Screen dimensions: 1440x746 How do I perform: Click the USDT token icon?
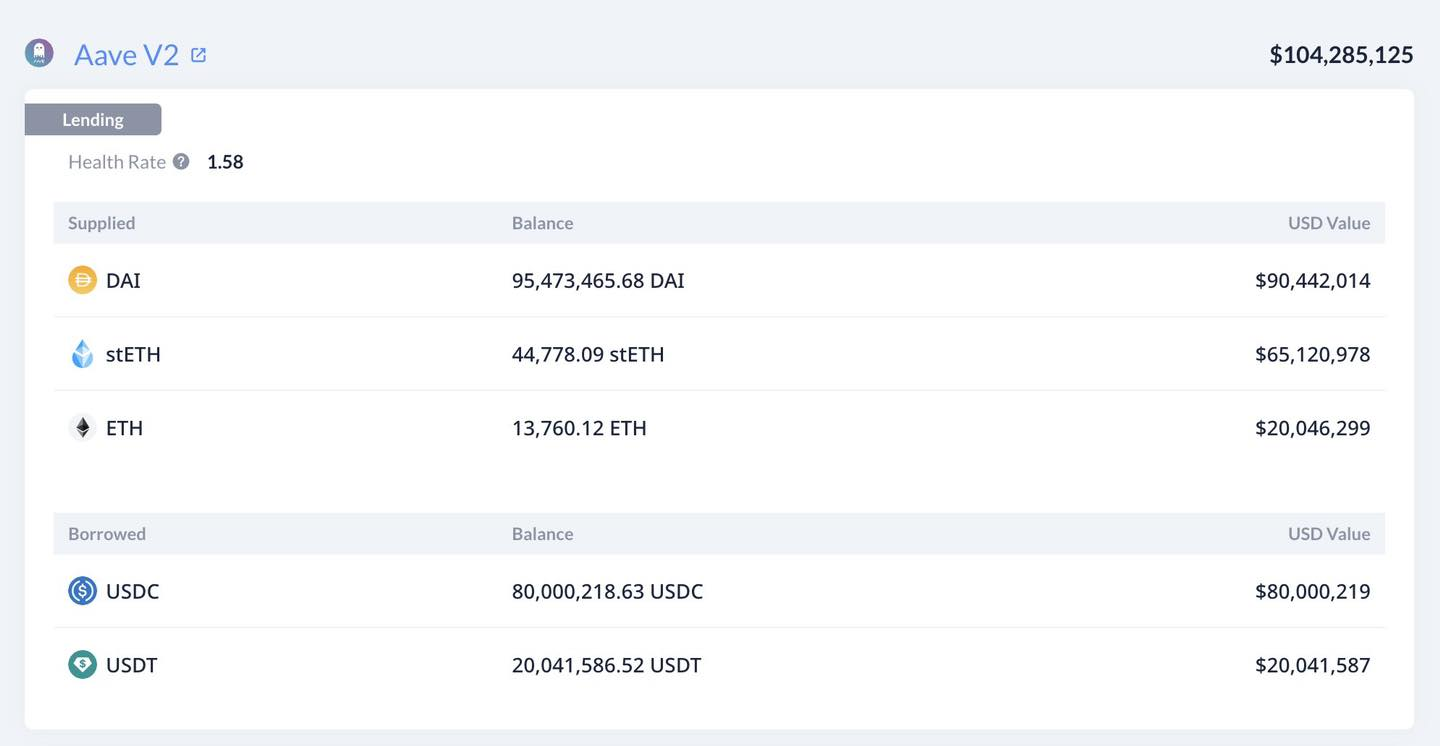pos(82,665)
